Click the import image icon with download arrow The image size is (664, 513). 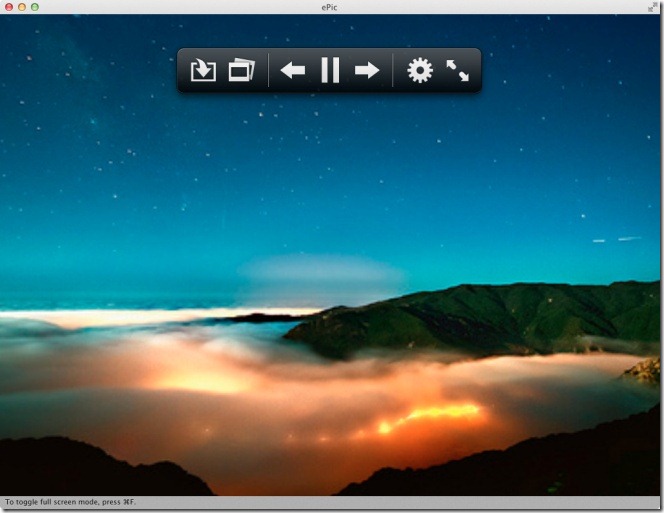[x=203, y=70]
